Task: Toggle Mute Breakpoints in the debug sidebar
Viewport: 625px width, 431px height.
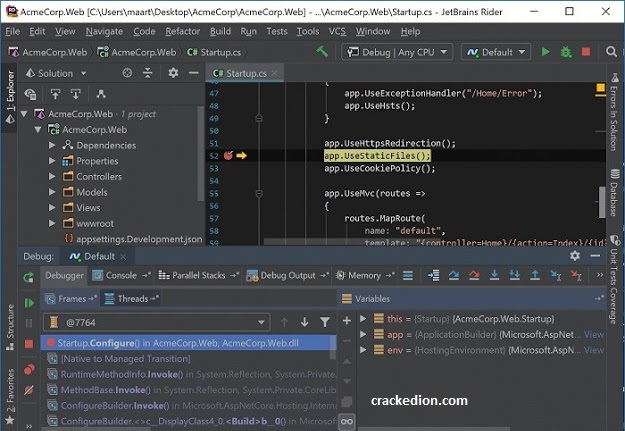Action: [29, 390]
